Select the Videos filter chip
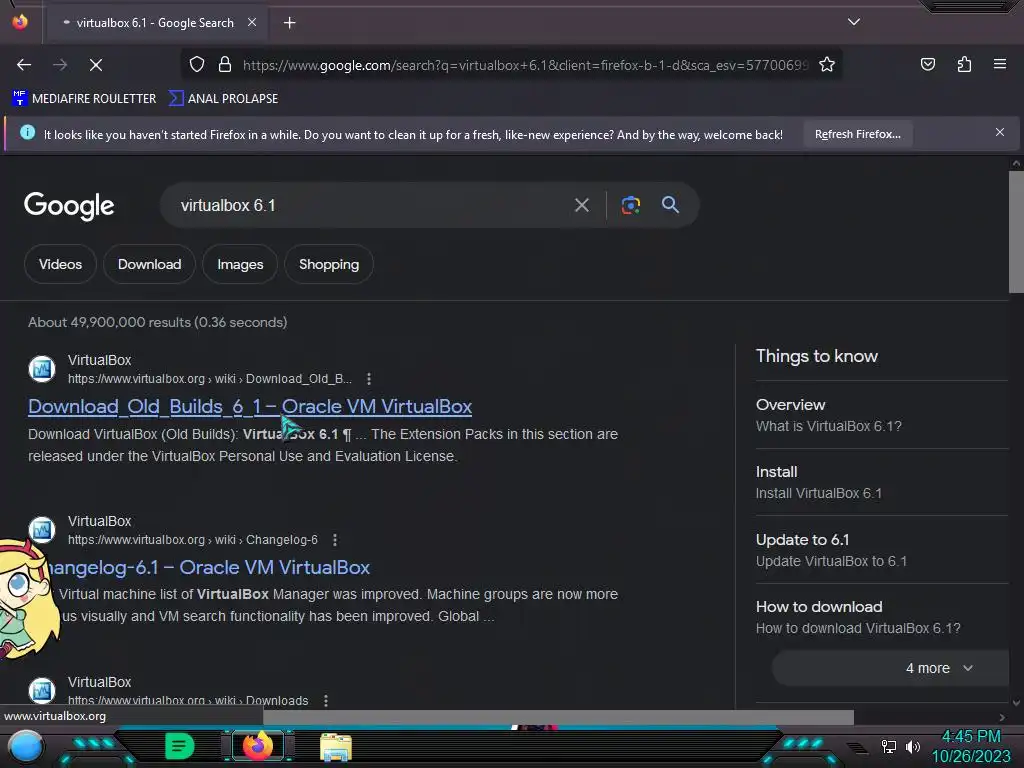 click(x=60, y=264)
